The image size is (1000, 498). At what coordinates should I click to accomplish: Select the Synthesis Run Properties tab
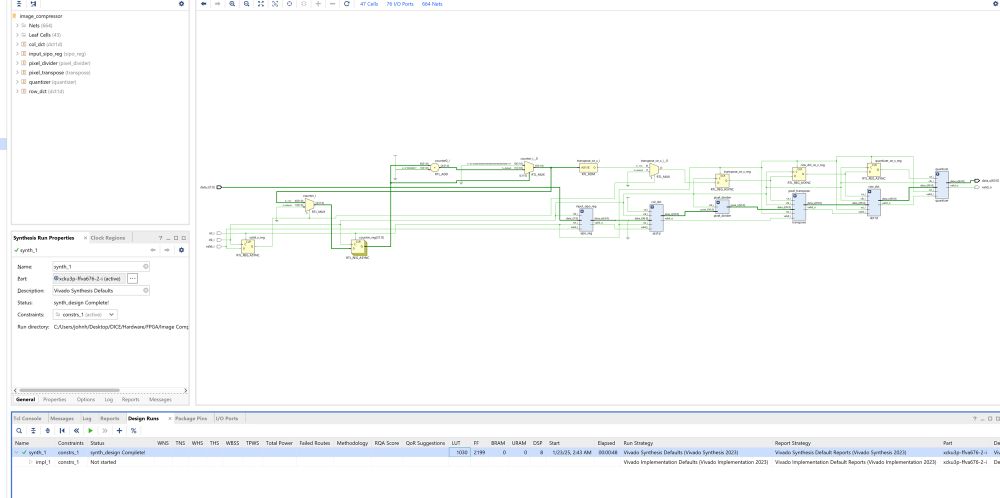click(x=43, y=238)
